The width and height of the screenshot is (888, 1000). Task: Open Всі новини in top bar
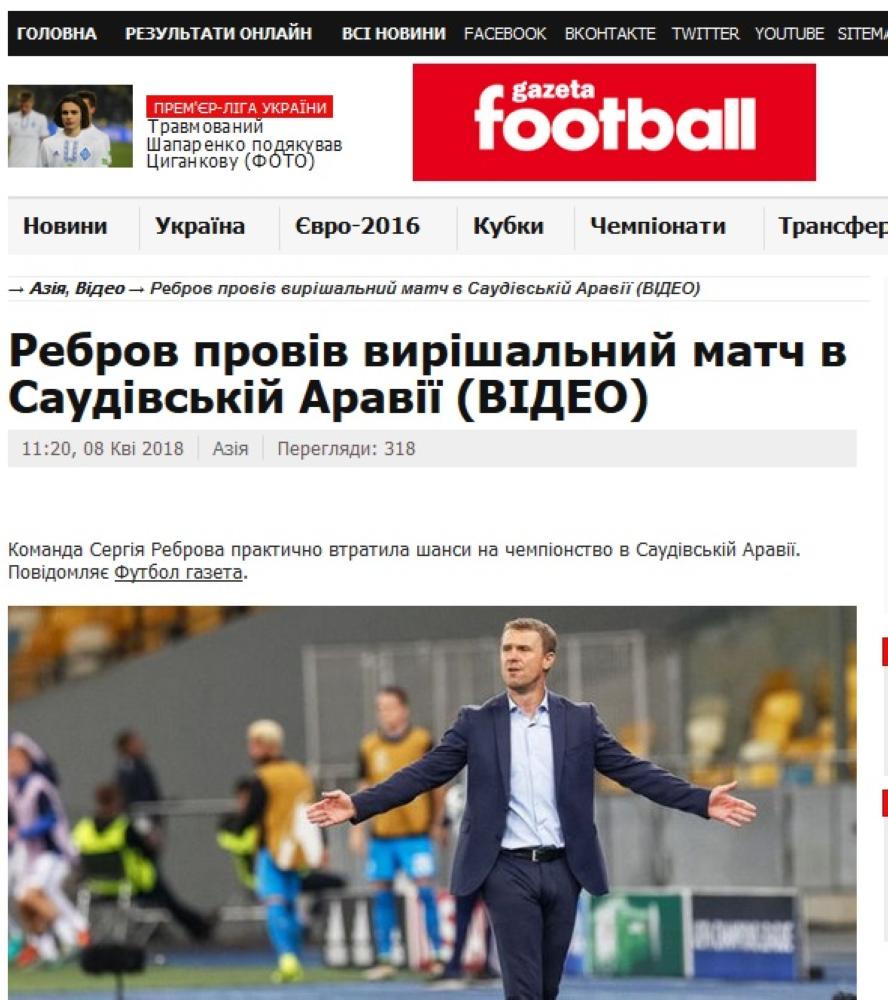pos(393,33)
